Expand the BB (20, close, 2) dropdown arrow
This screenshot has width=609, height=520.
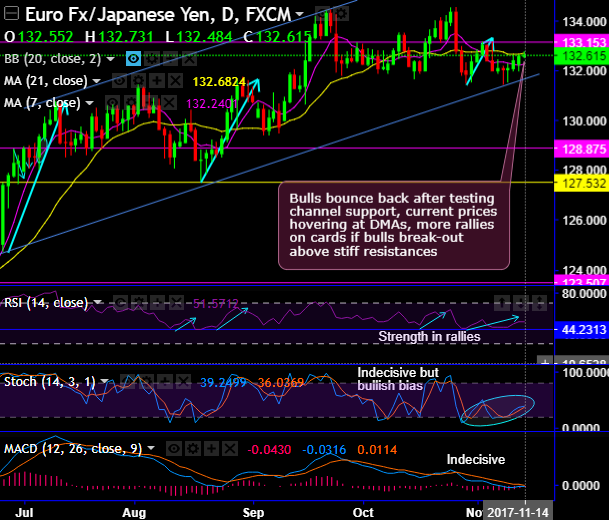click(111, 59)
